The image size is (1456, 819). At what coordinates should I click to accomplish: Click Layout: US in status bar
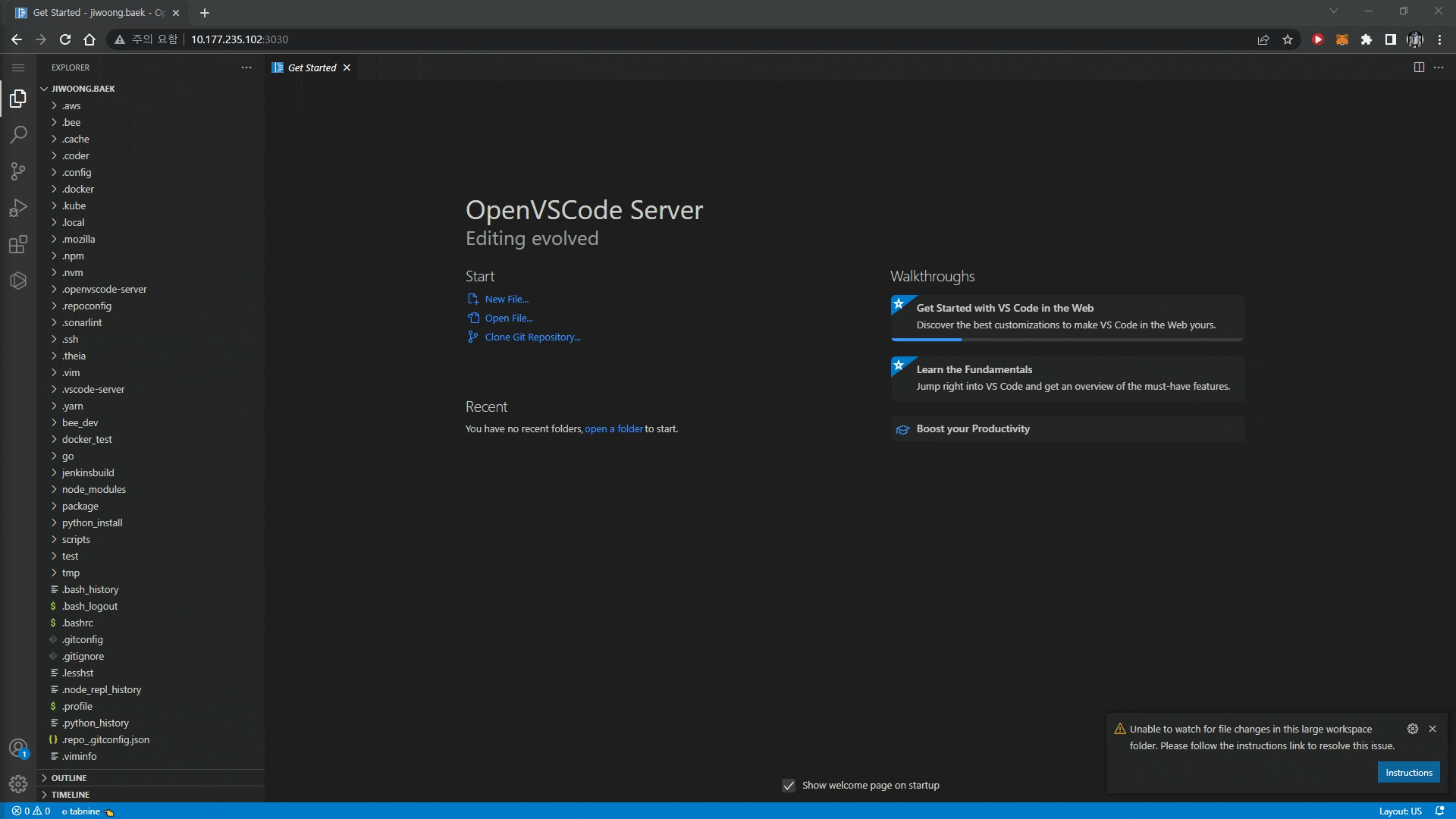(x=1400, y=811)
